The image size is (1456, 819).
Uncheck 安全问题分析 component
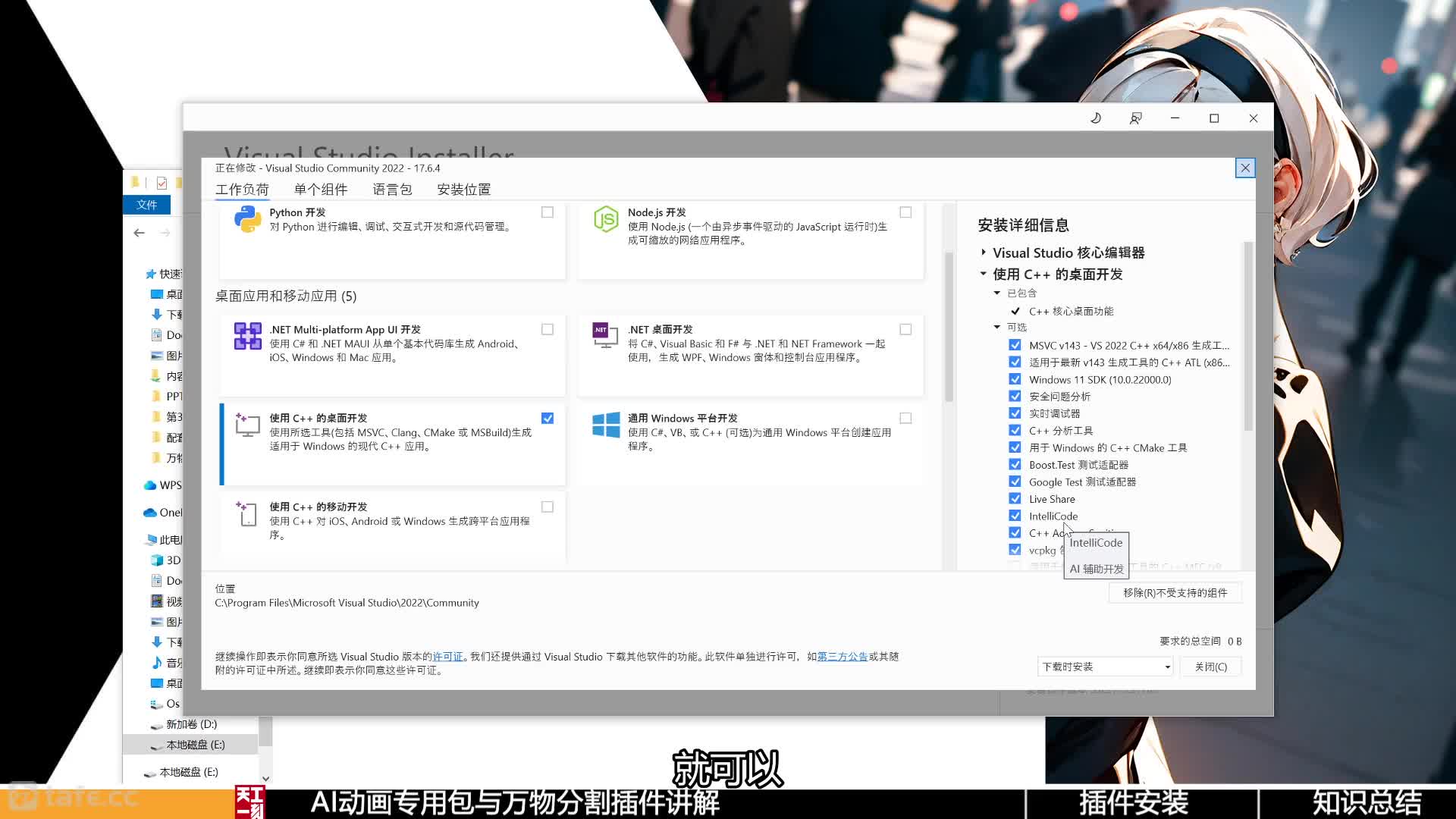point(1015,396)
